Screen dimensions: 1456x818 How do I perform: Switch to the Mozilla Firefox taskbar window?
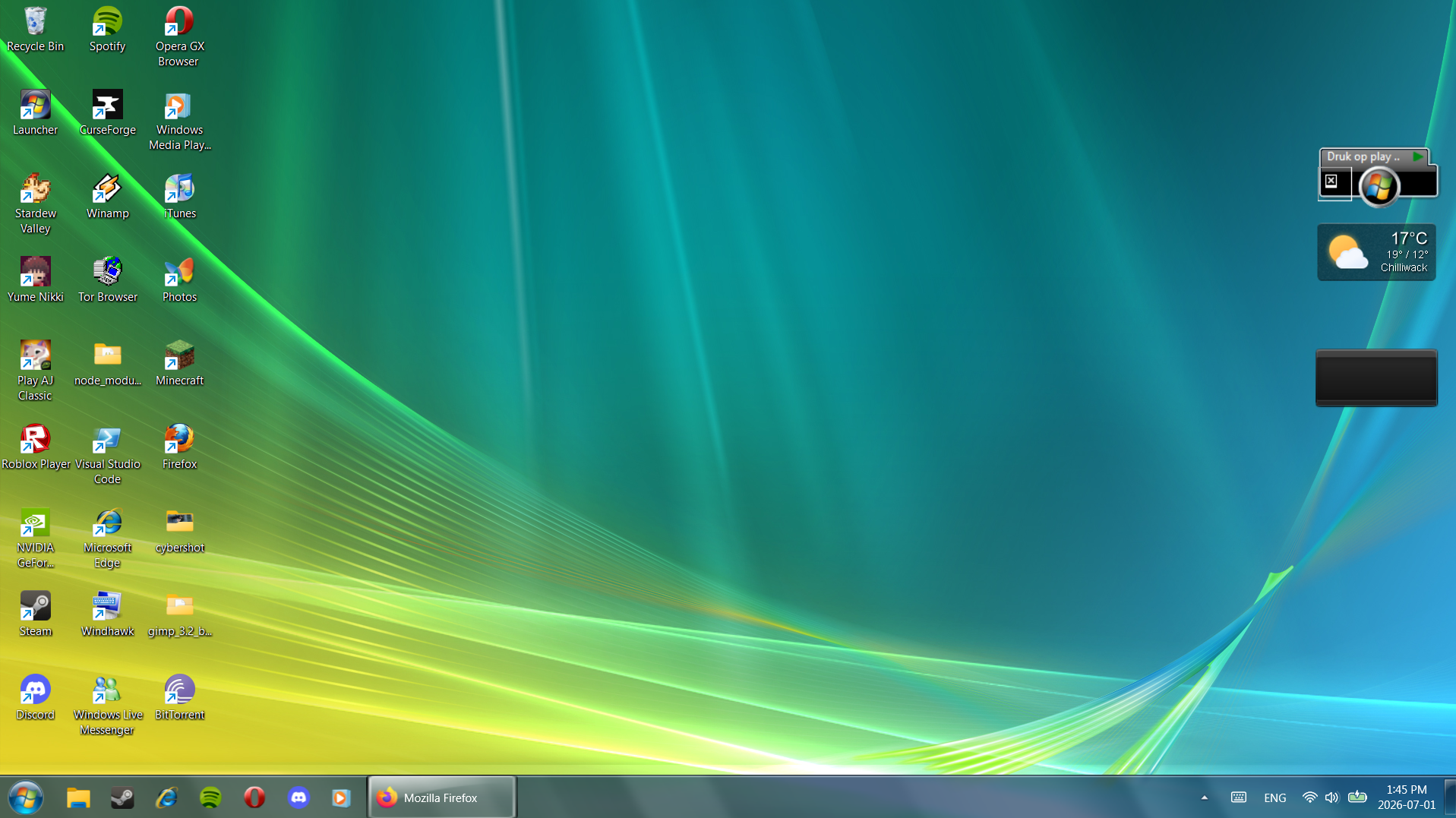click(441, 797)
